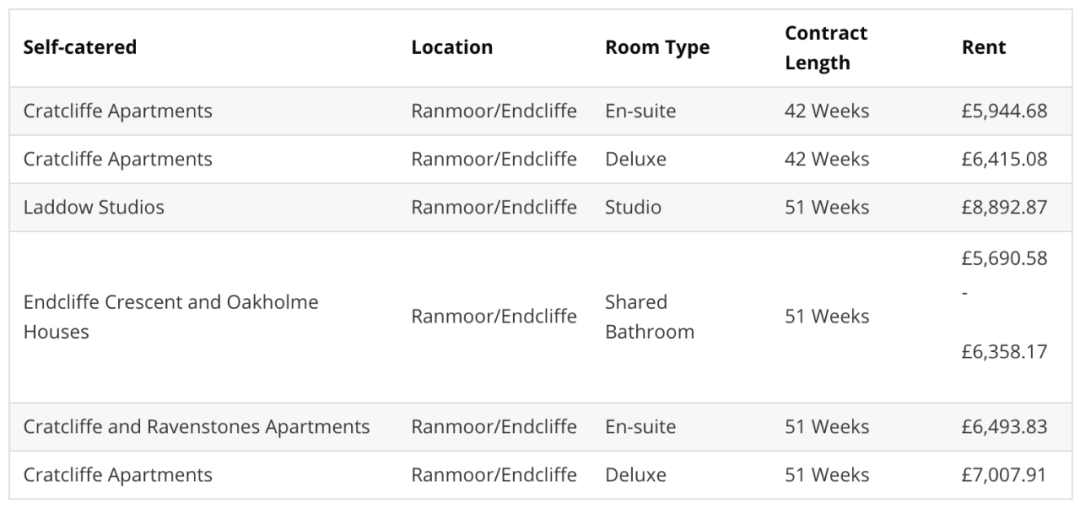Click the £5,690.58 rent amount

pyautogui.click(x=1004, y=258)
